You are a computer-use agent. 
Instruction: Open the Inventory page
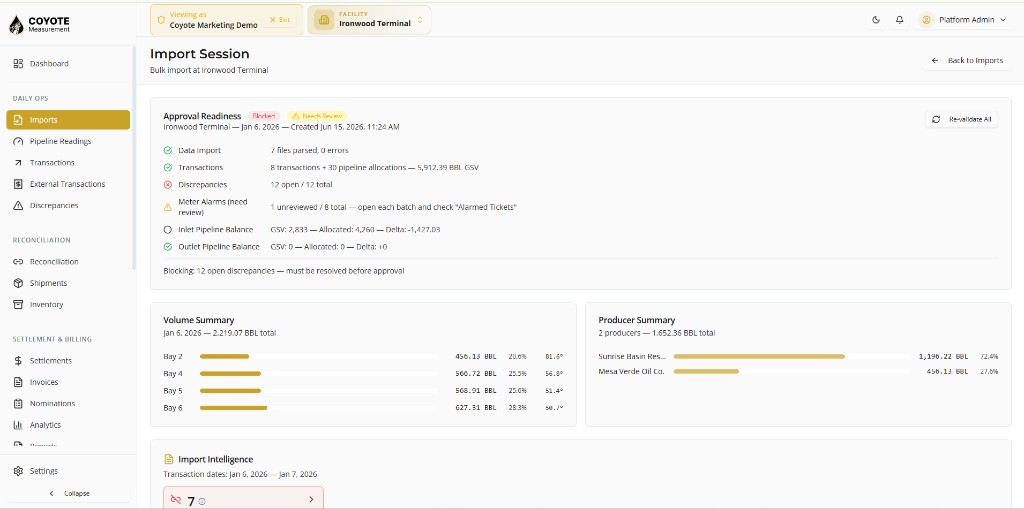click(x=68, y=304)
